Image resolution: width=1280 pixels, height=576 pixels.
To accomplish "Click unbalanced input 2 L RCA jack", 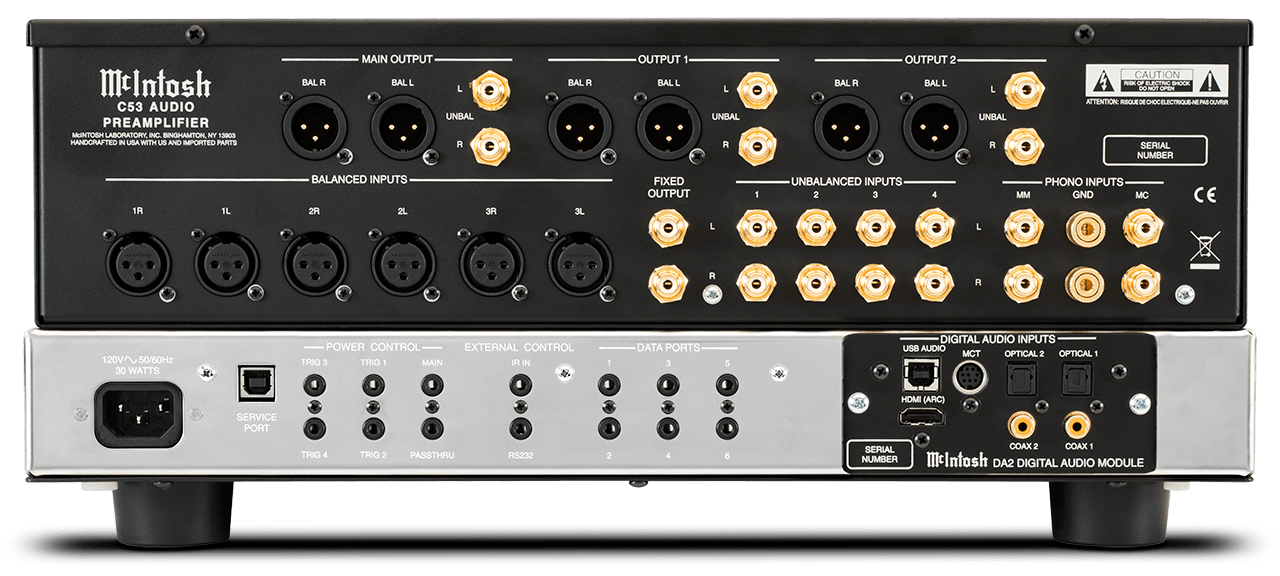I will (815, 229).
